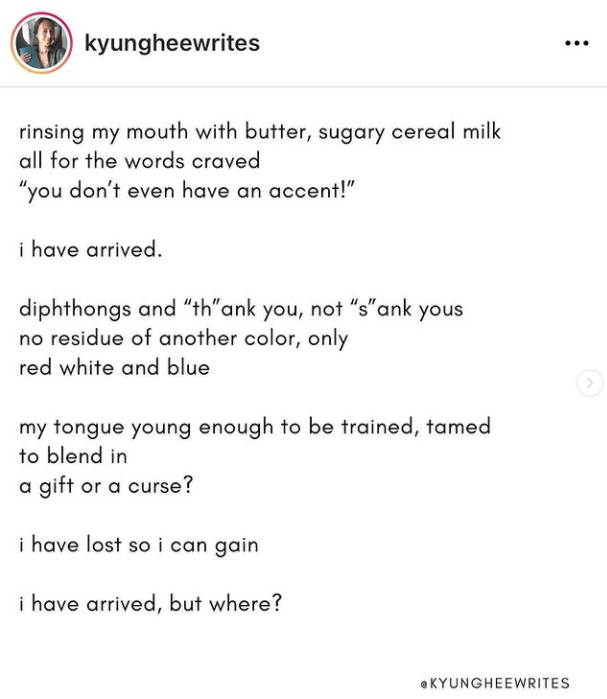Image resolution: width=607 pixels, height=699 pixels.
Task: Click the line "i have lost so i can gain"
Action: [139, 545]
